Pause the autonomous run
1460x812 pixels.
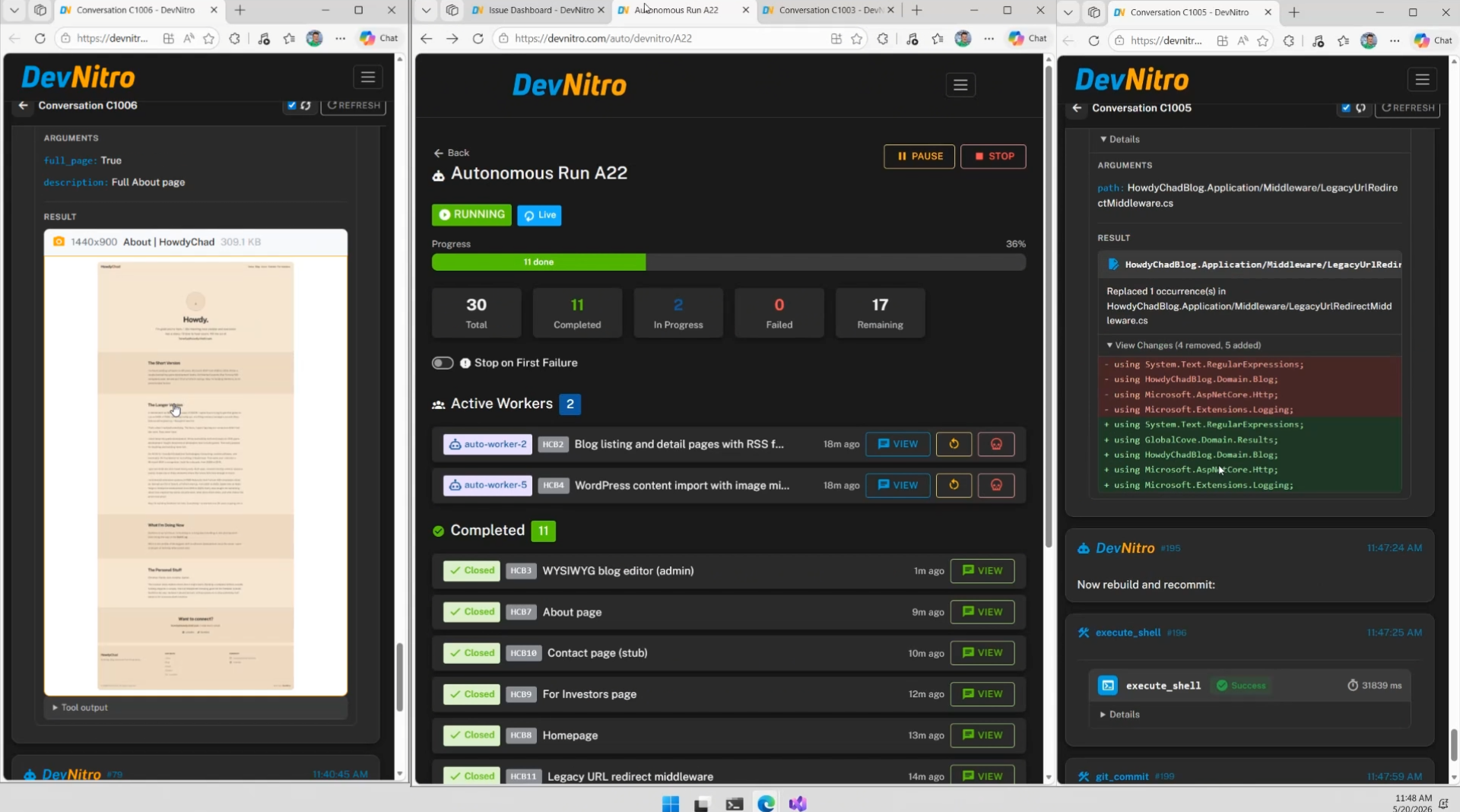(x=919, y=156)
